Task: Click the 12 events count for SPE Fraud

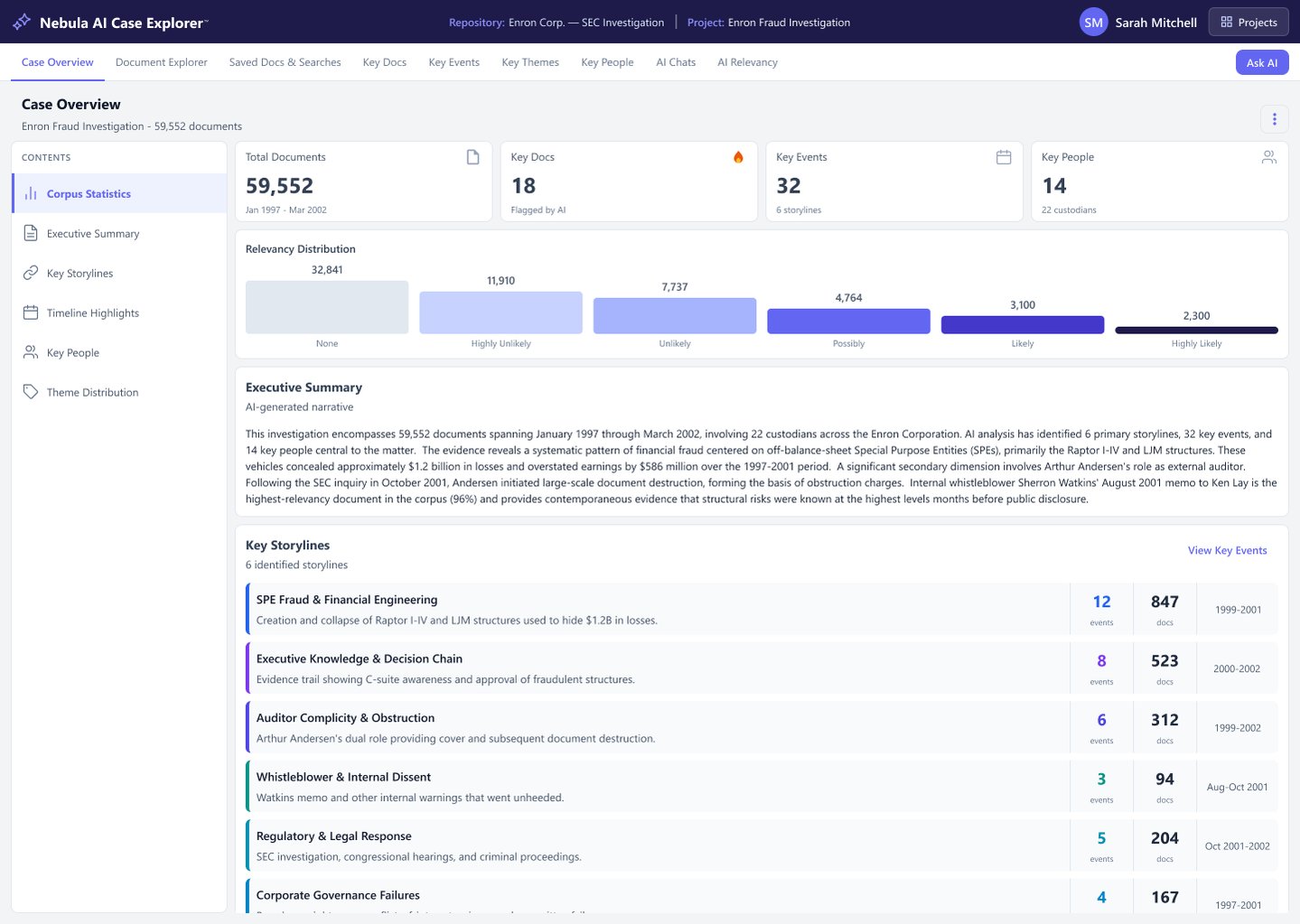Action: click(x=1101, y=602)
